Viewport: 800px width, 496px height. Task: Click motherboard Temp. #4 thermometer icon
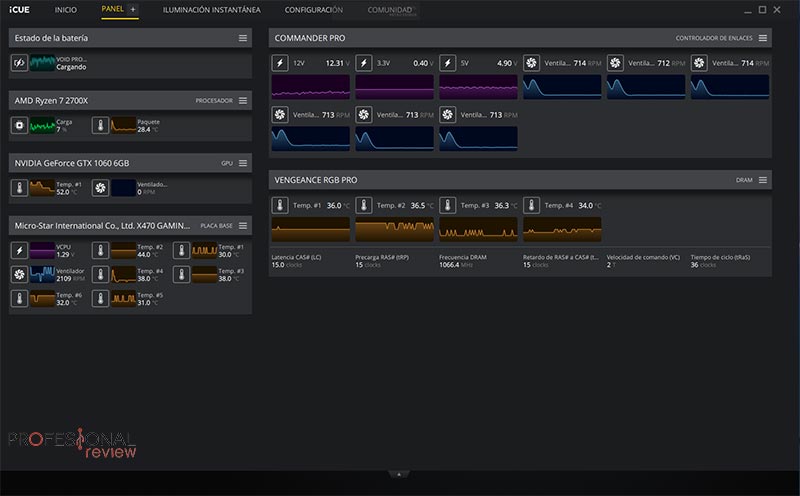[101, 275]
